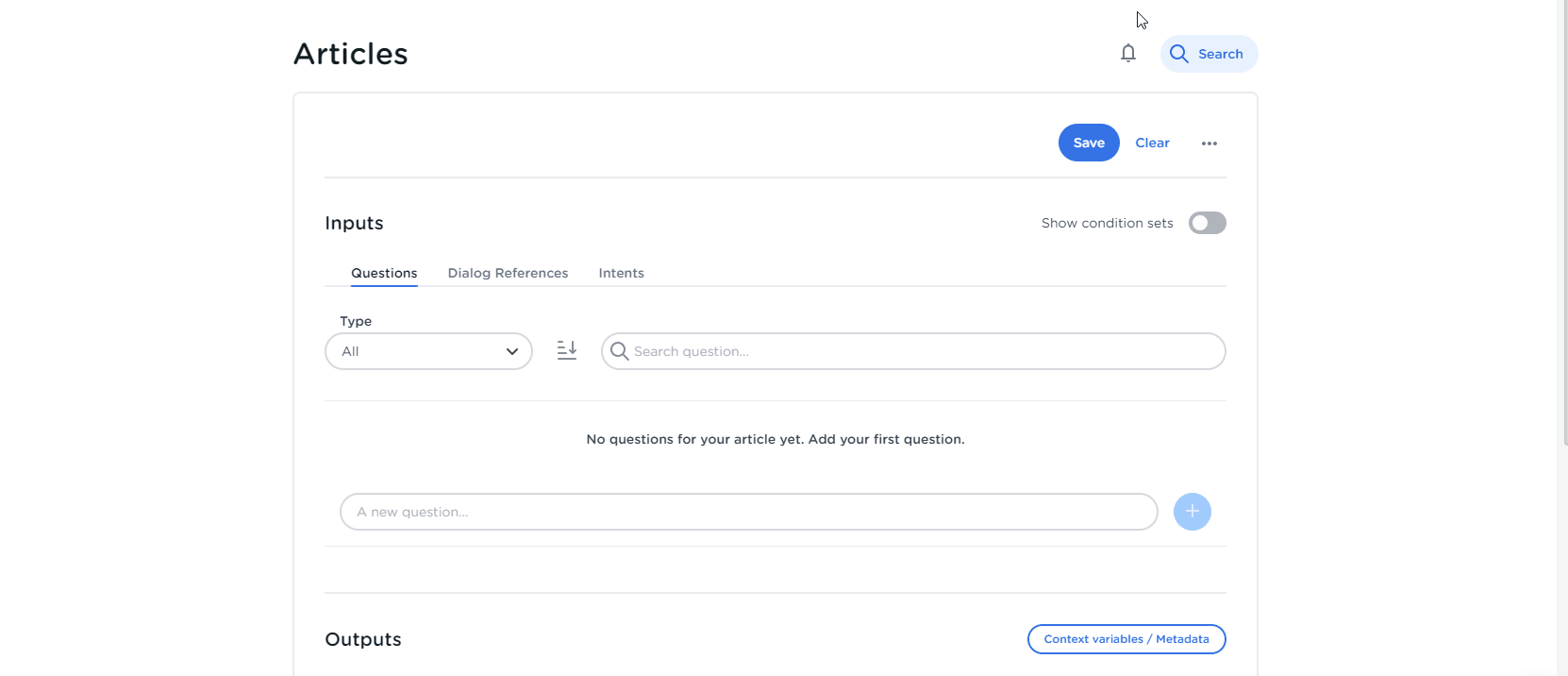Click the magnifier icon in question search
Screen dimensions: 1568x676
pyautogui.click(x=619, y=351)
